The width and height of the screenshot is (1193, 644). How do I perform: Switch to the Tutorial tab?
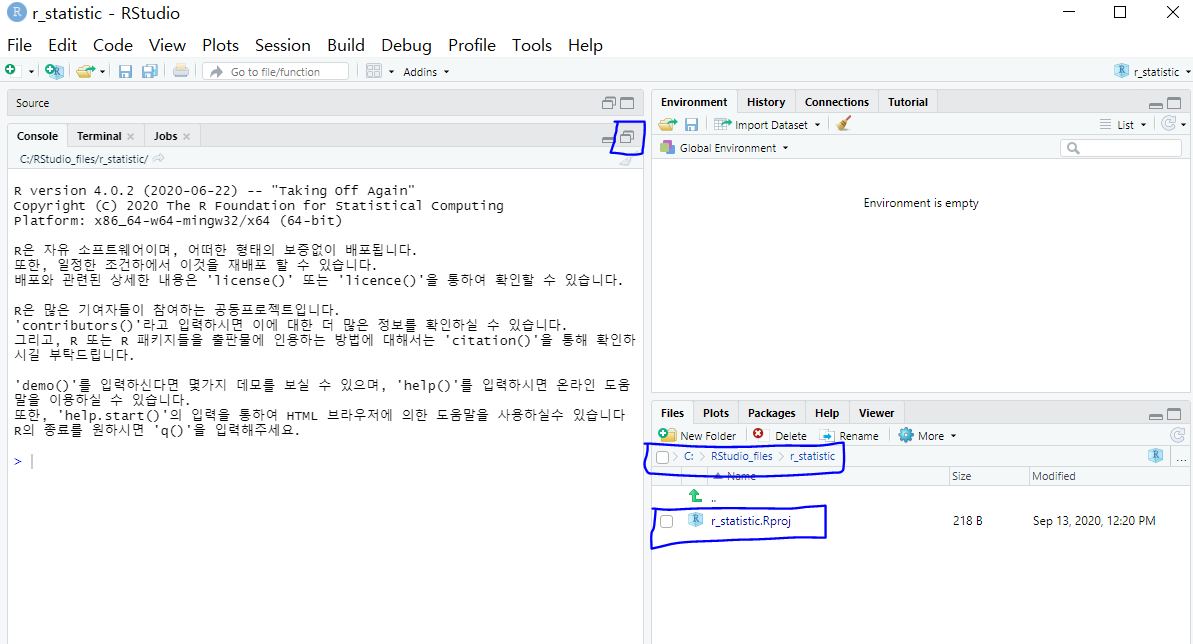908,102
